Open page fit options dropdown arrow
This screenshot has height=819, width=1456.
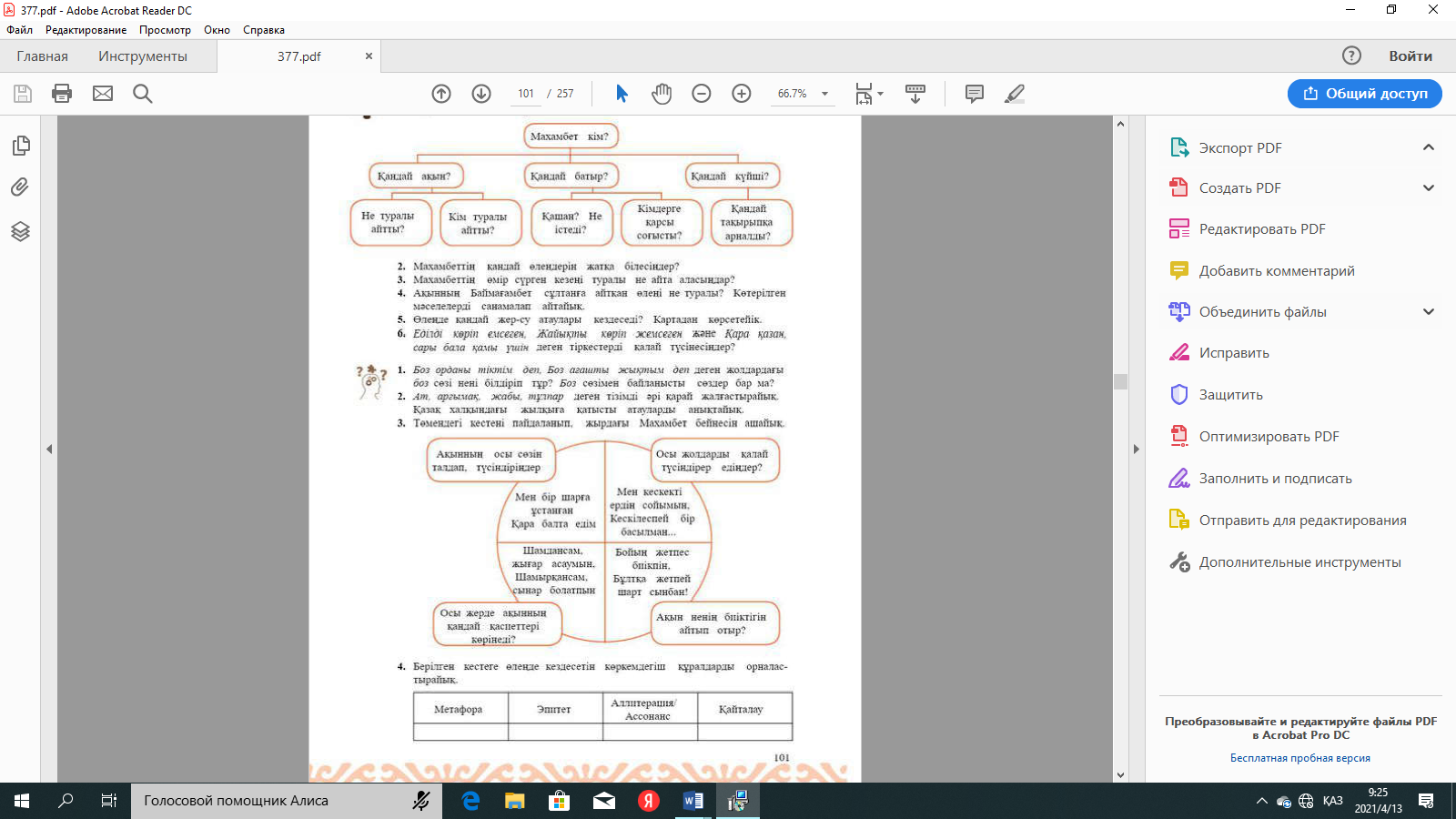(880, 95)
